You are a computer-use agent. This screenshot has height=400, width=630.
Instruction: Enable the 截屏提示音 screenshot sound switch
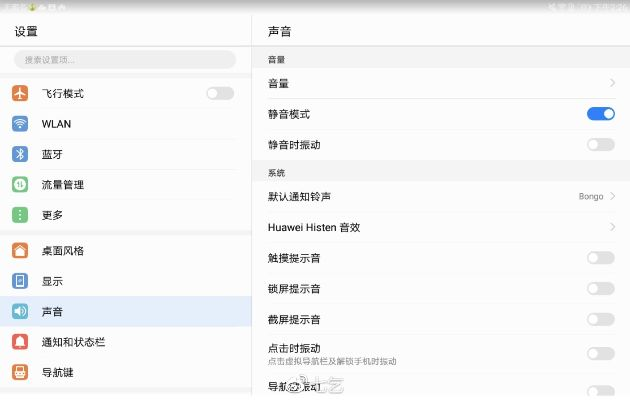(601, 319)
